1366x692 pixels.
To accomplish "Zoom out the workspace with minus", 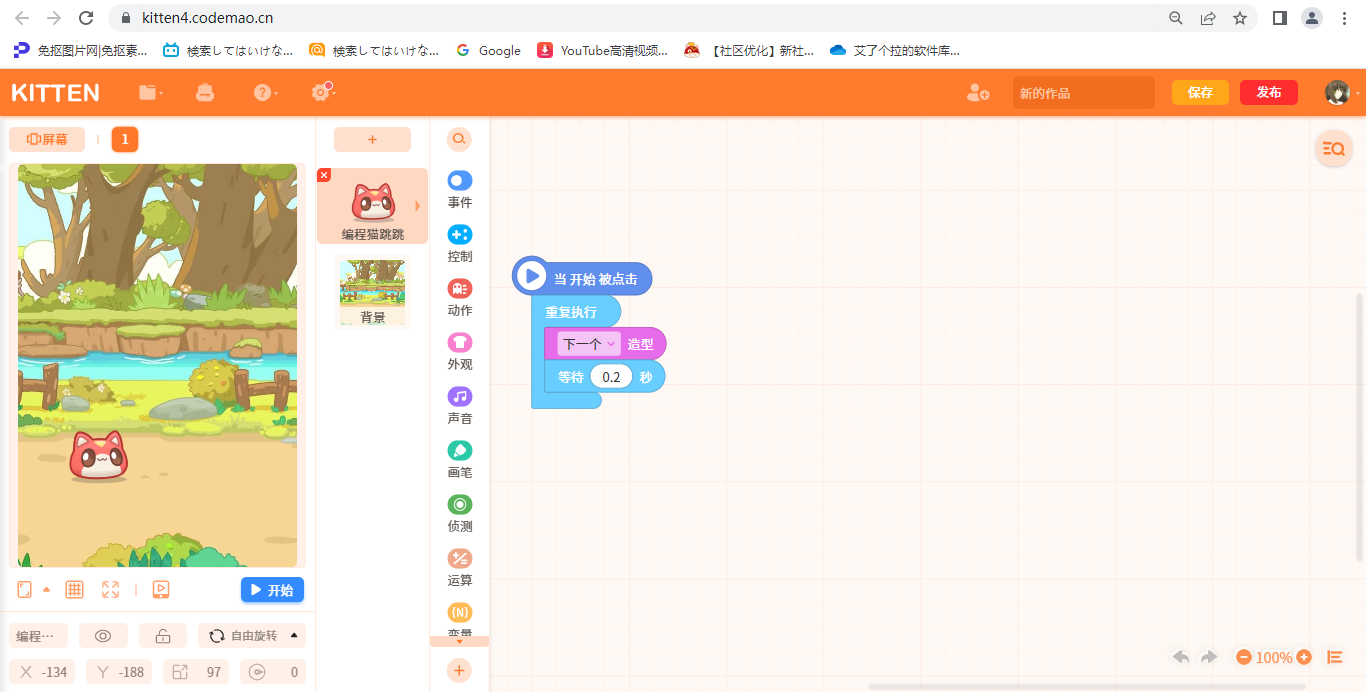I will point(1244,657).
